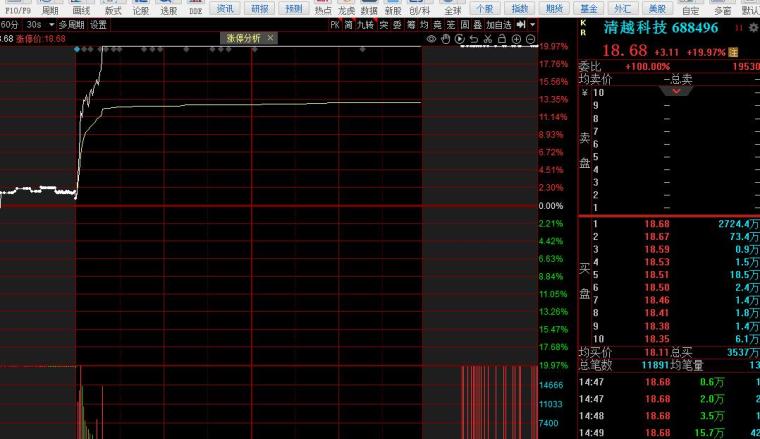Close the 涨停分析 tab
This screenshot has height=439, width=760.
coord(270,38)
